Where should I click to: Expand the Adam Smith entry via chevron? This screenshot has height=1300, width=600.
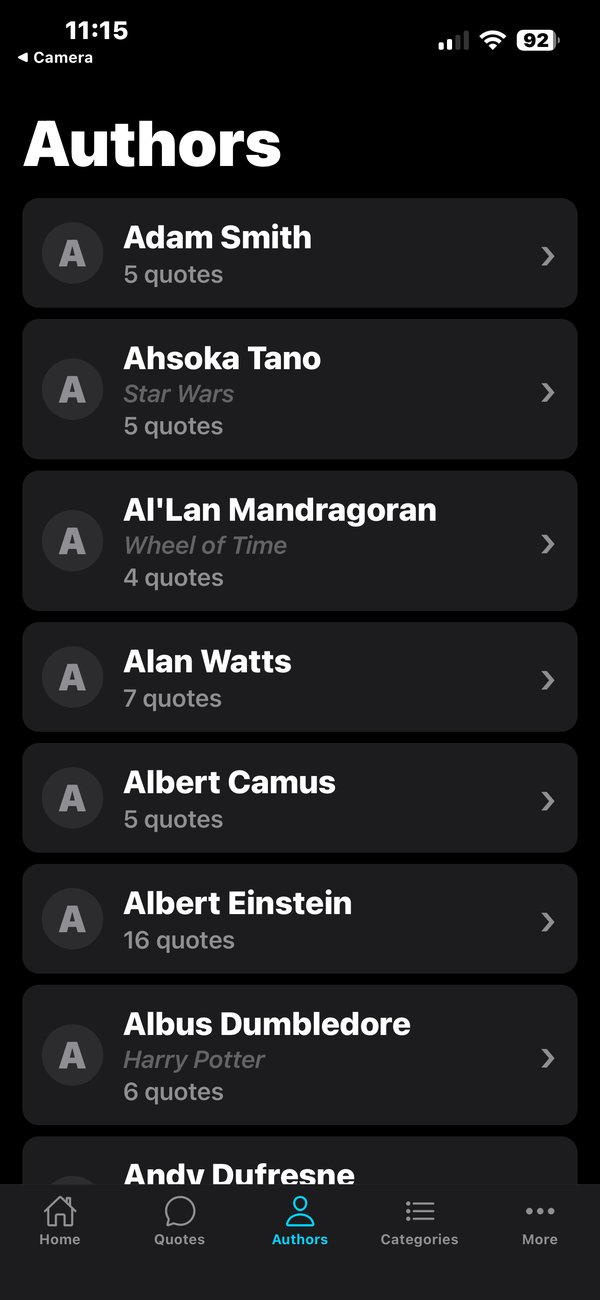click(548, 255)
